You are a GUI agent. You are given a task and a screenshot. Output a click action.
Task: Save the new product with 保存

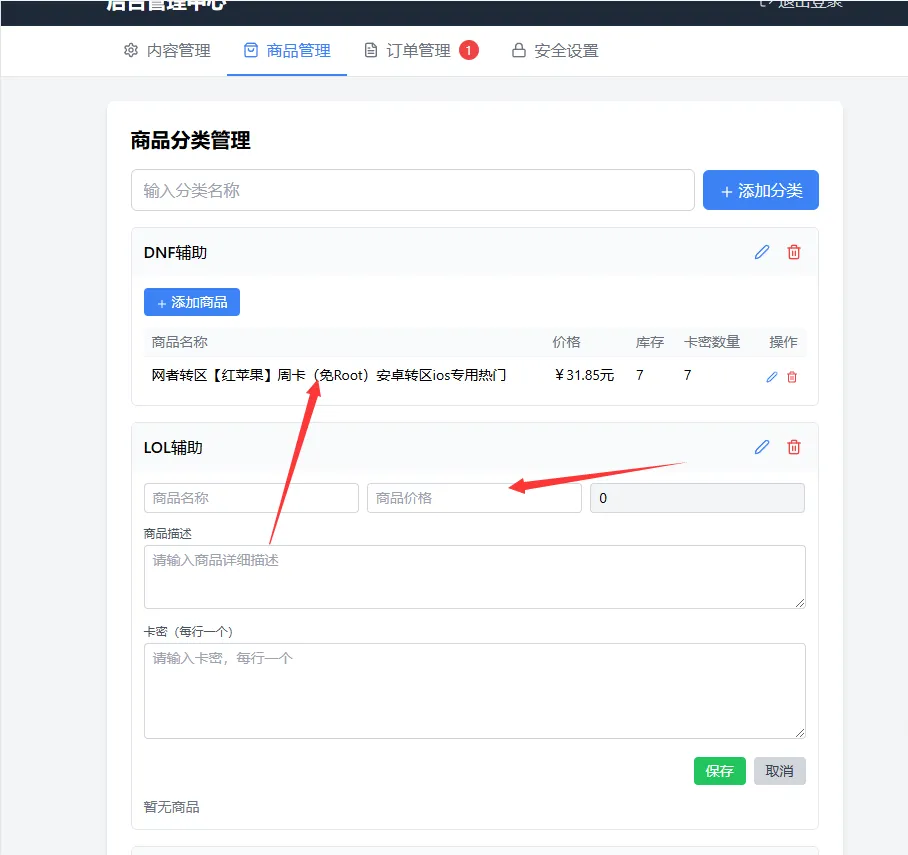tap(719, 770)
